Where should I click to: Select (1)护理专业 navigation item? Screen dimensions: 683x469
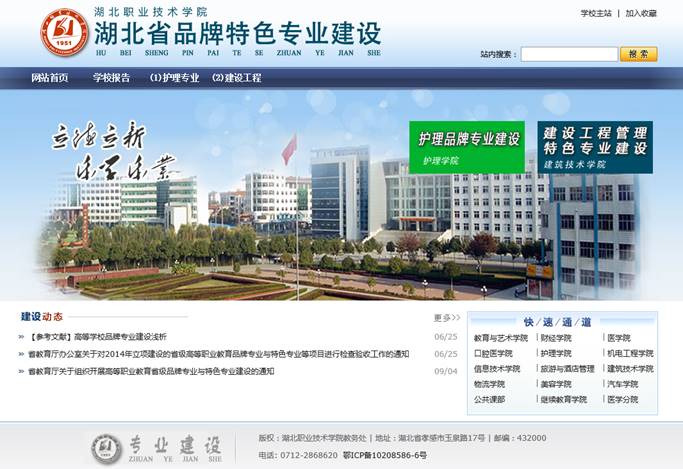pos(174,77)
